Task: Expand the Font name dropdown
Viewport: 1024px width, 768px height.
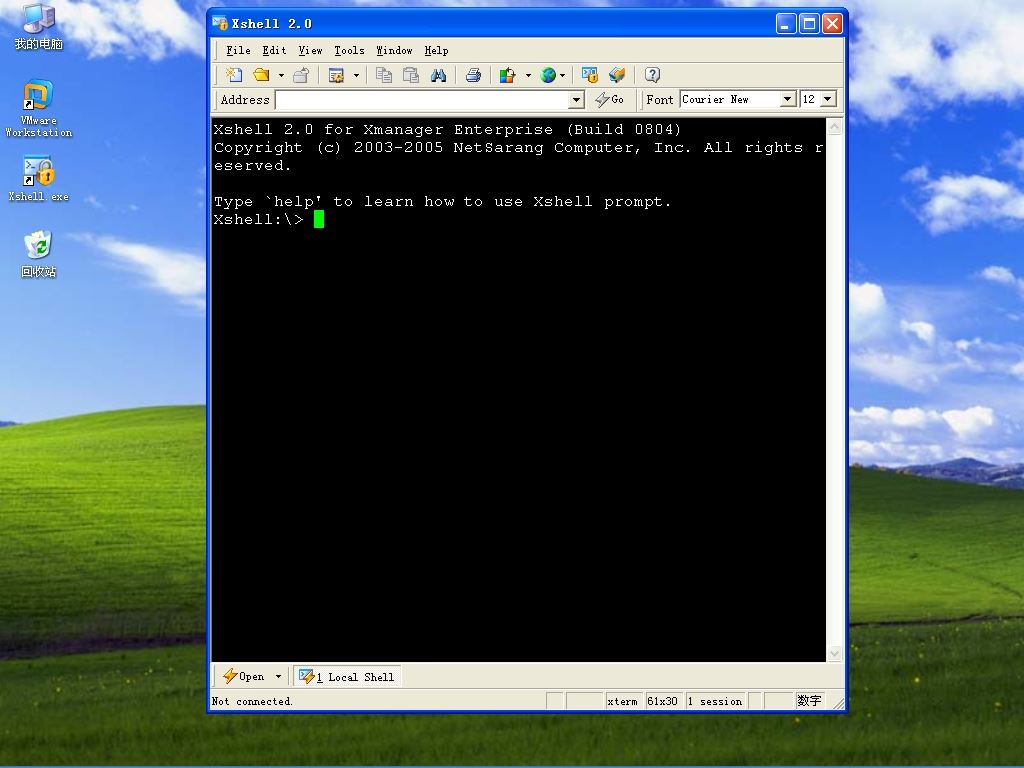Action: point(788,99)
